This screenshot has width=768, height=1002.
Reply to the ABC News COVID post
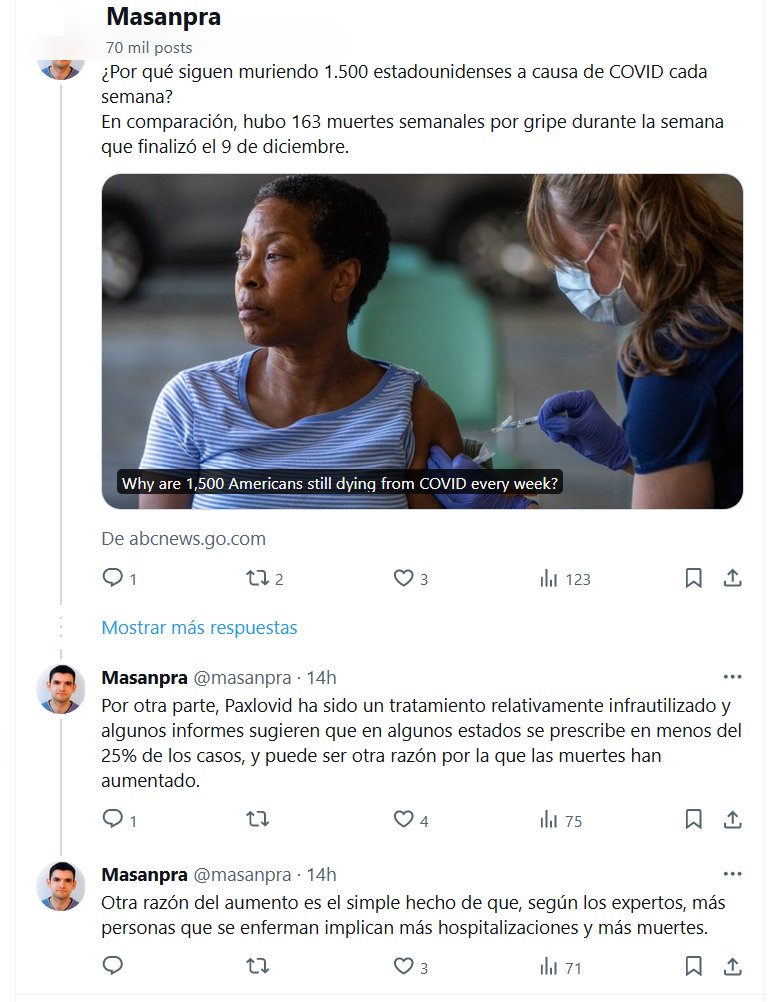113,578
